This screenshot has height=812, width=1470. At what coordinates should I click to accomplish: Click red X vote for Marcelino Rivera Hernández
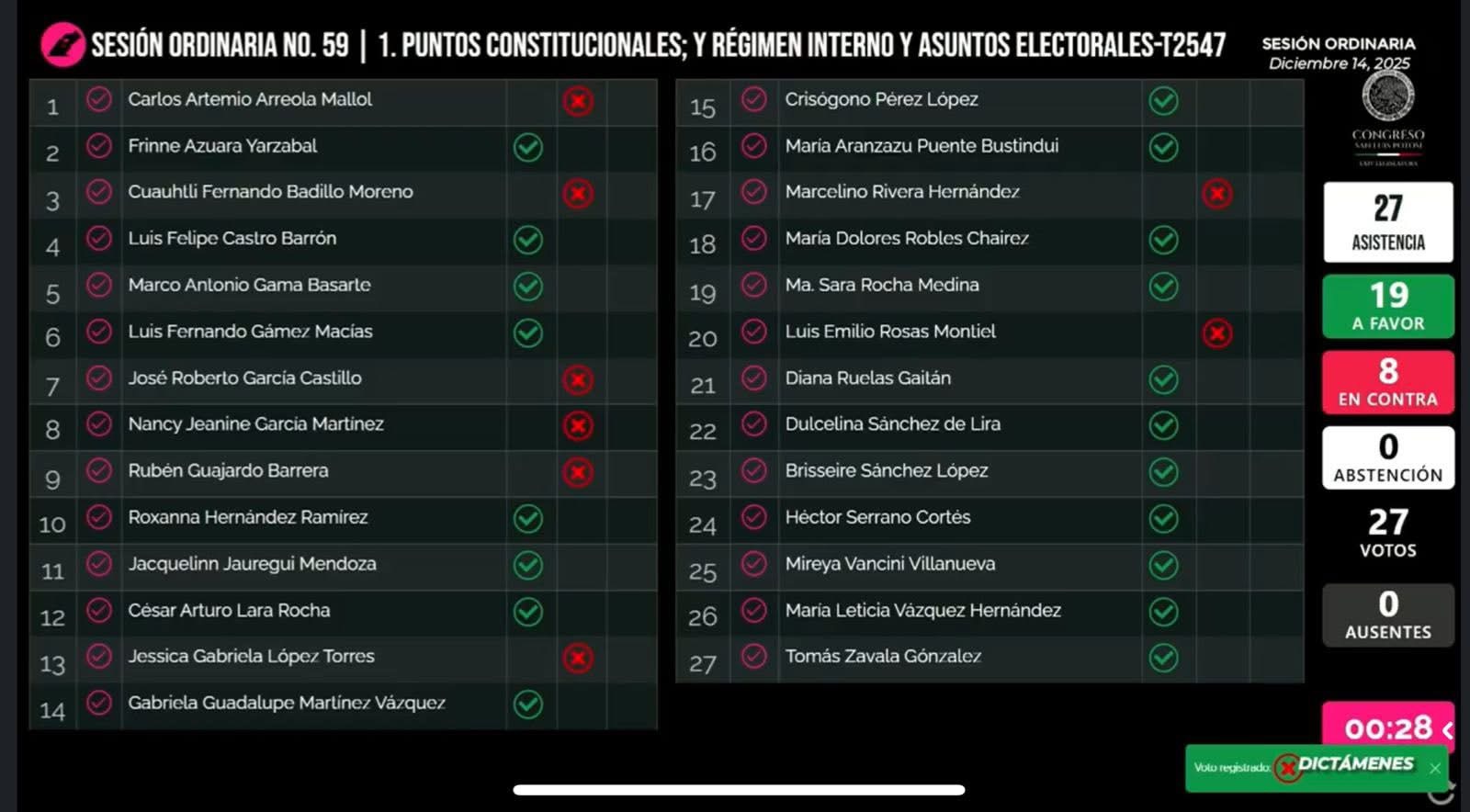(x=1217, y=194)
